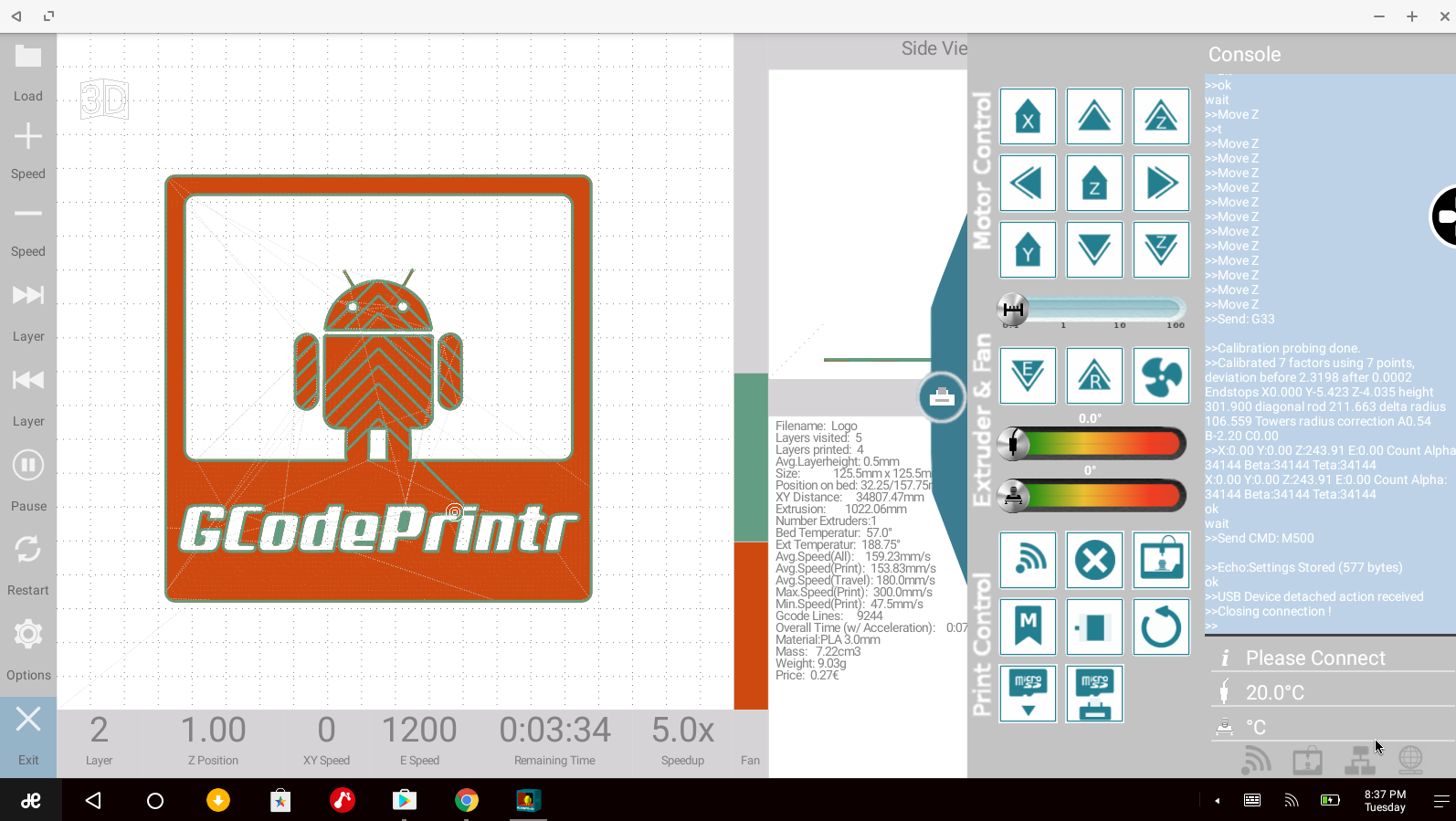Open the taskbar notification menu lines
The image size is (1456, 821).
pyautogui.click(x=1441, y=801)
